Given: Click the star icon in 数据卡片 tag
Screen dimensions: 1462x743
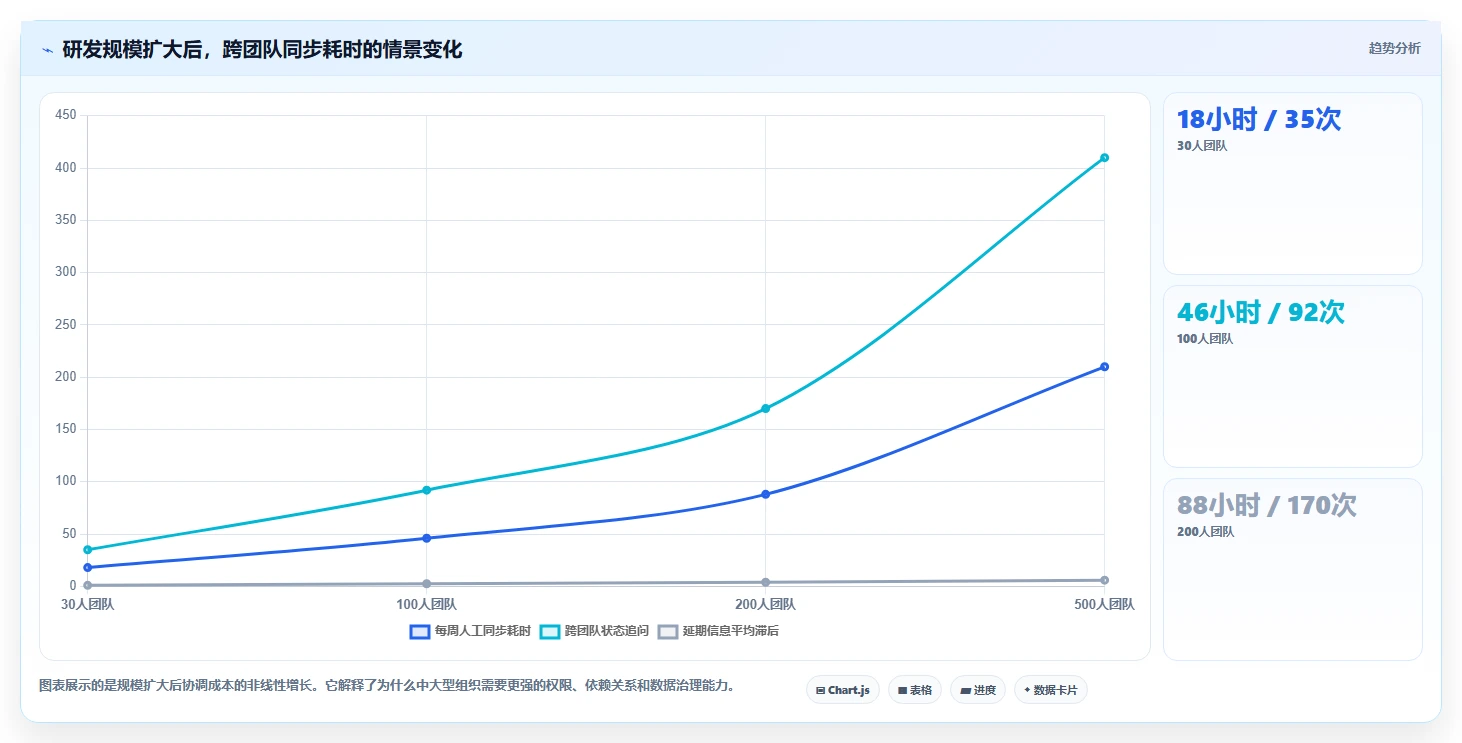Looking at the screenshot, I should point(1027,690).
